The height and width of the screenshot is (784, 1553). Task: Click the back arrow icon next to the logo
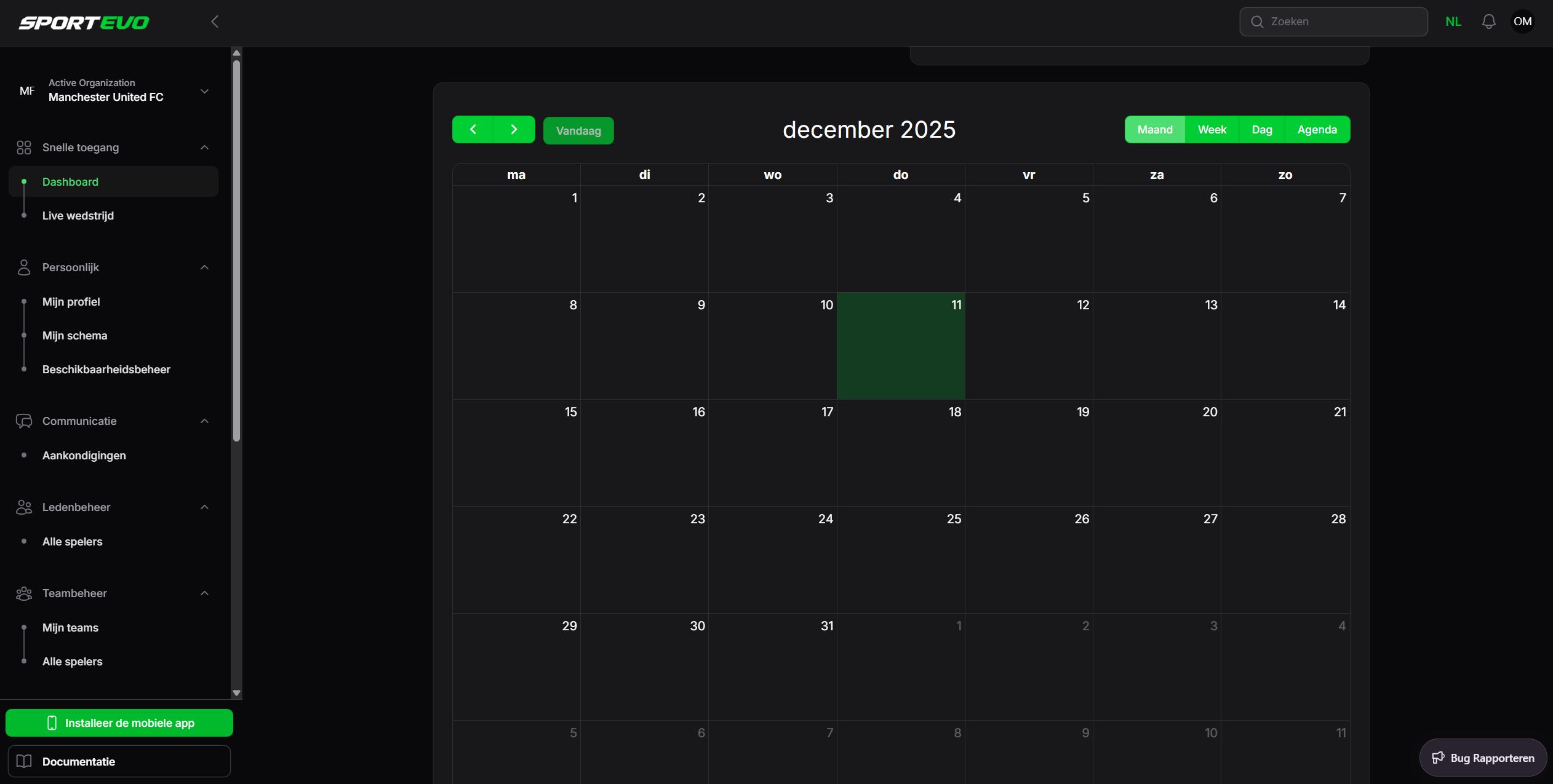(x=214, y=21)
